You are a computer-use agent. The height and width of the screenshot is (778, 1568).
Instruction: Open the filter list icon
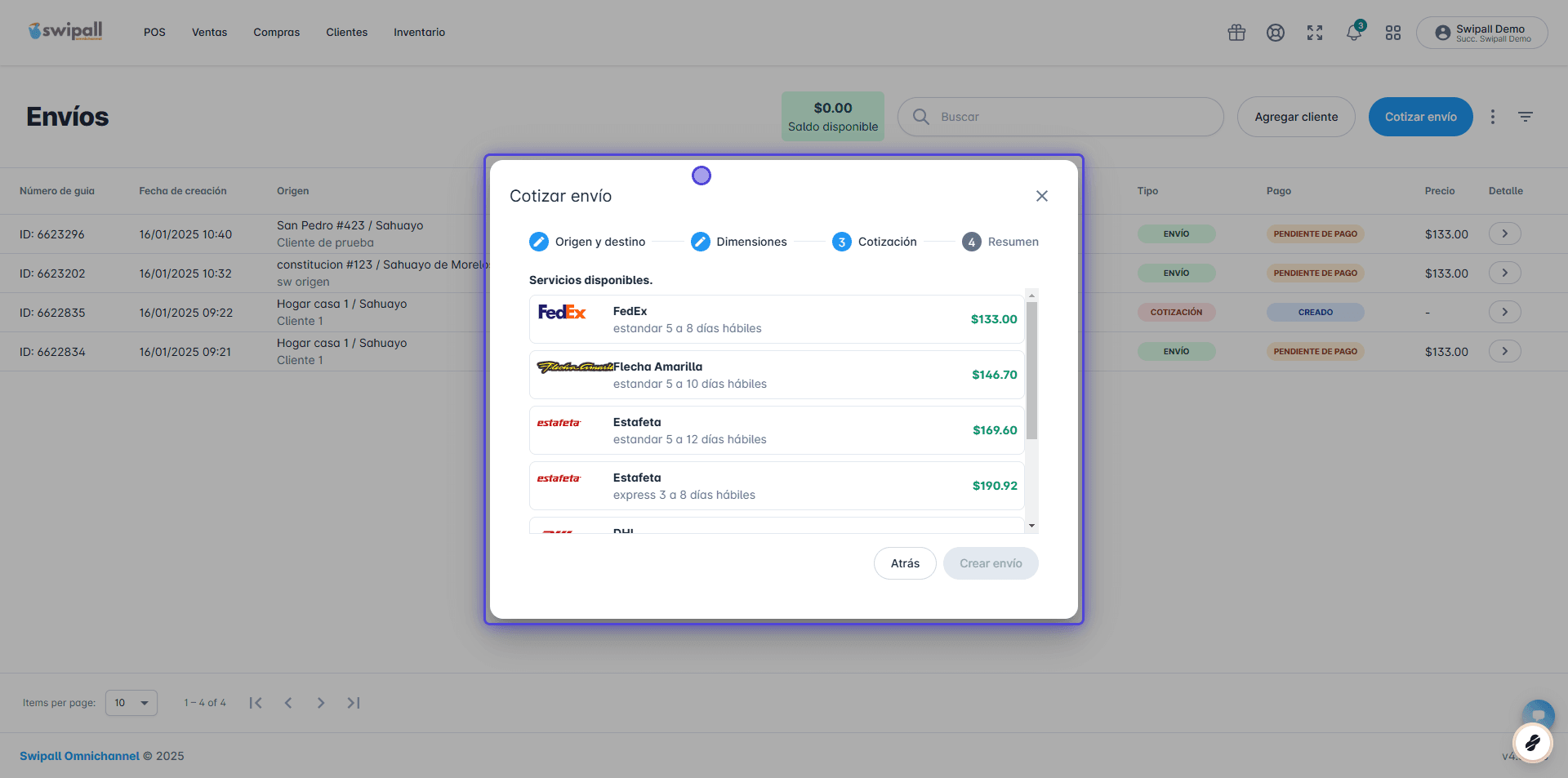pos(1526,117)
